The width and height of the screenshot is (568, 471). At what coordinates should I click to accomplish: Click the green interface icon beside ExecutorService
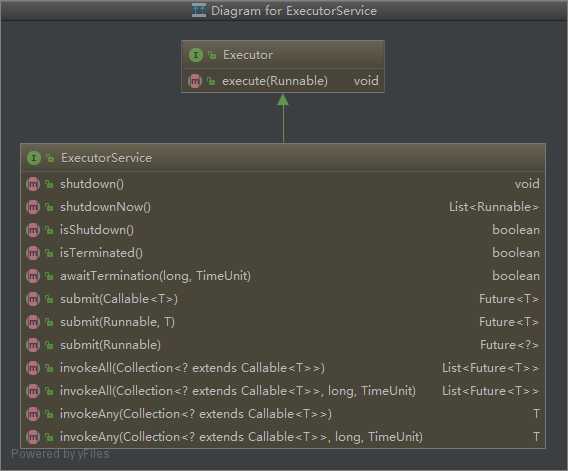tap(34, 158)
